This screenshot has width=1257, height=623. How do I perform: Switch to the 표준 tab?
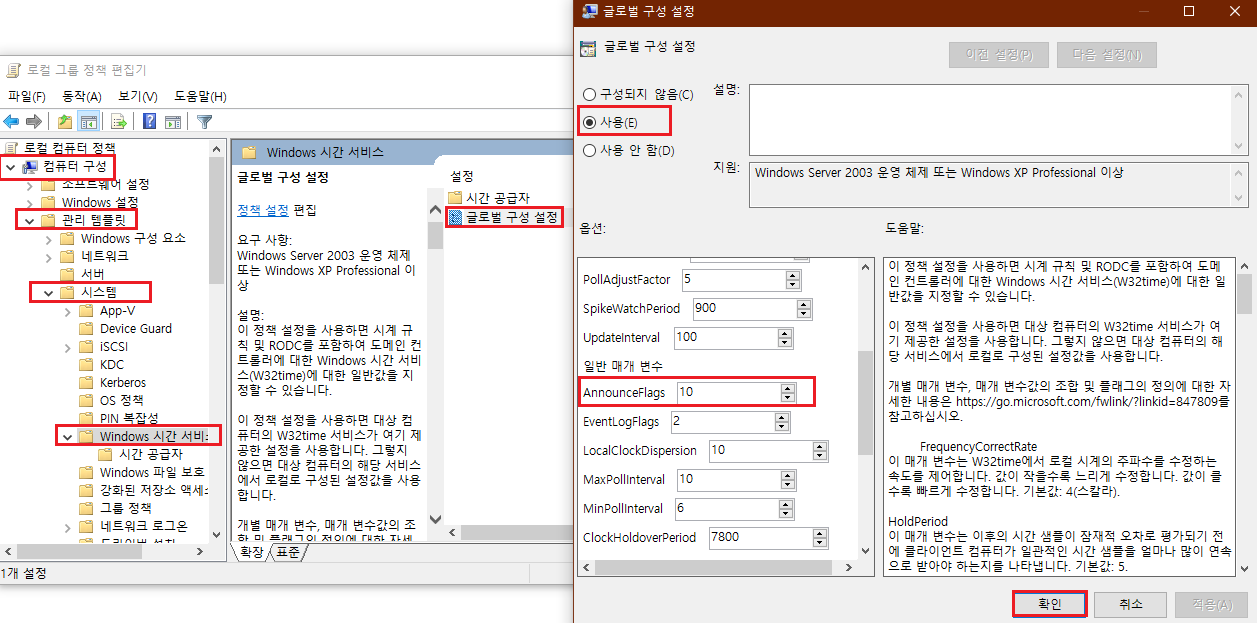pyautogui.click(x=289, y=551)
